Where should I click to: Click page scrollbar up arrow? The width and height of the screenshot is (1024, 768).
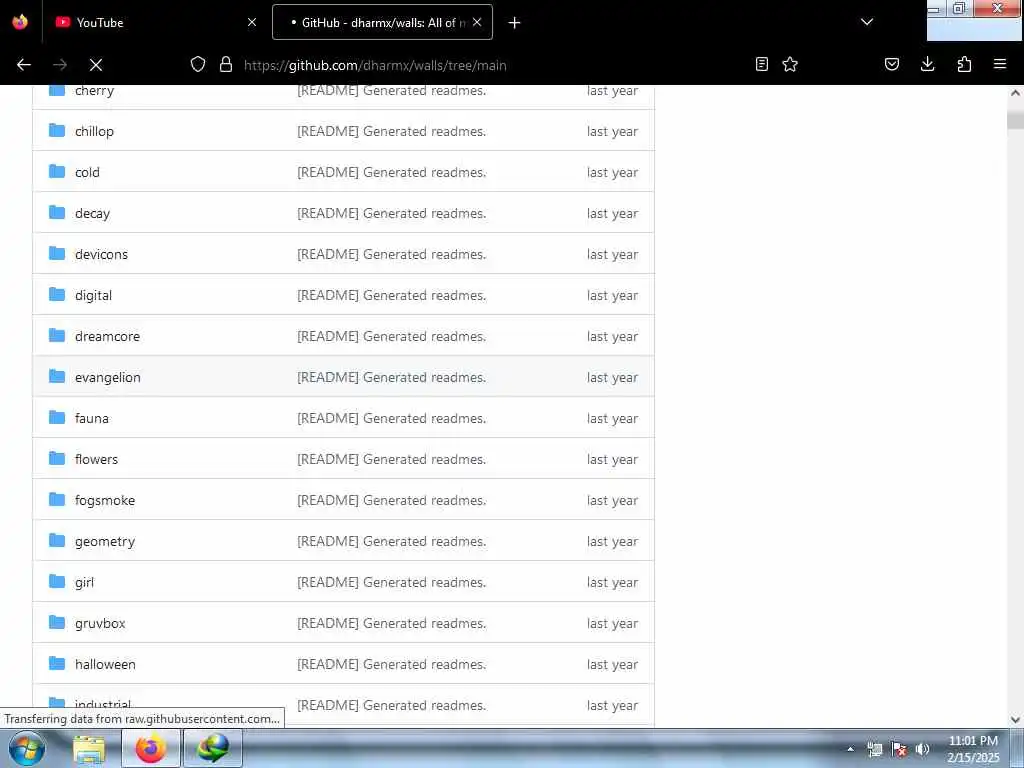1015,93
